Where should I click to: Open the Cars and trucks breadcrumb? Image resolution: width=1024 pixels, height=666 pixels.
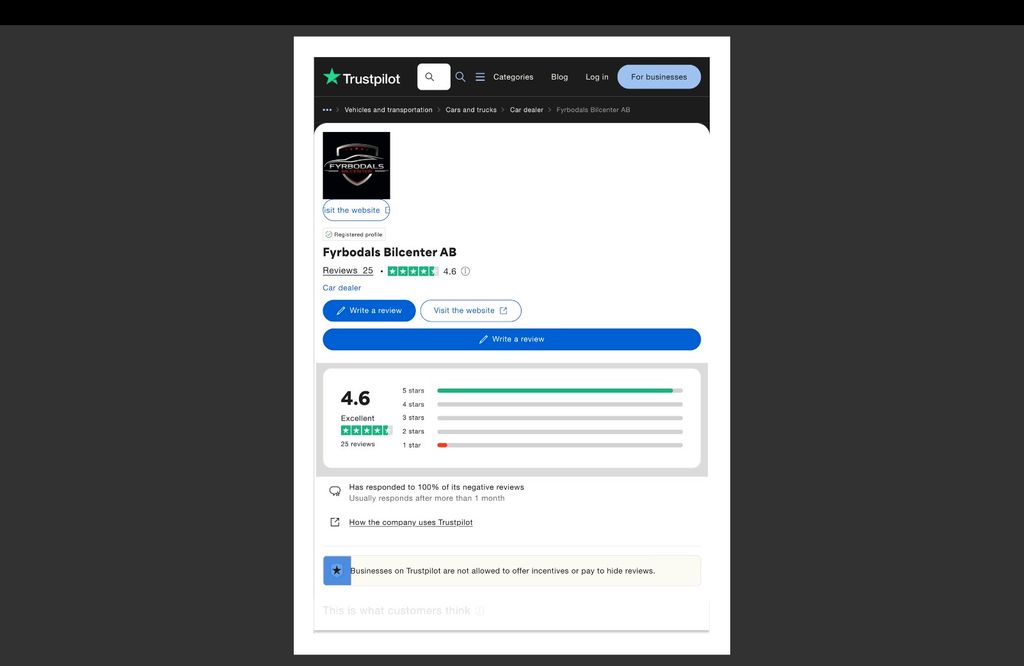click(471, 110)
